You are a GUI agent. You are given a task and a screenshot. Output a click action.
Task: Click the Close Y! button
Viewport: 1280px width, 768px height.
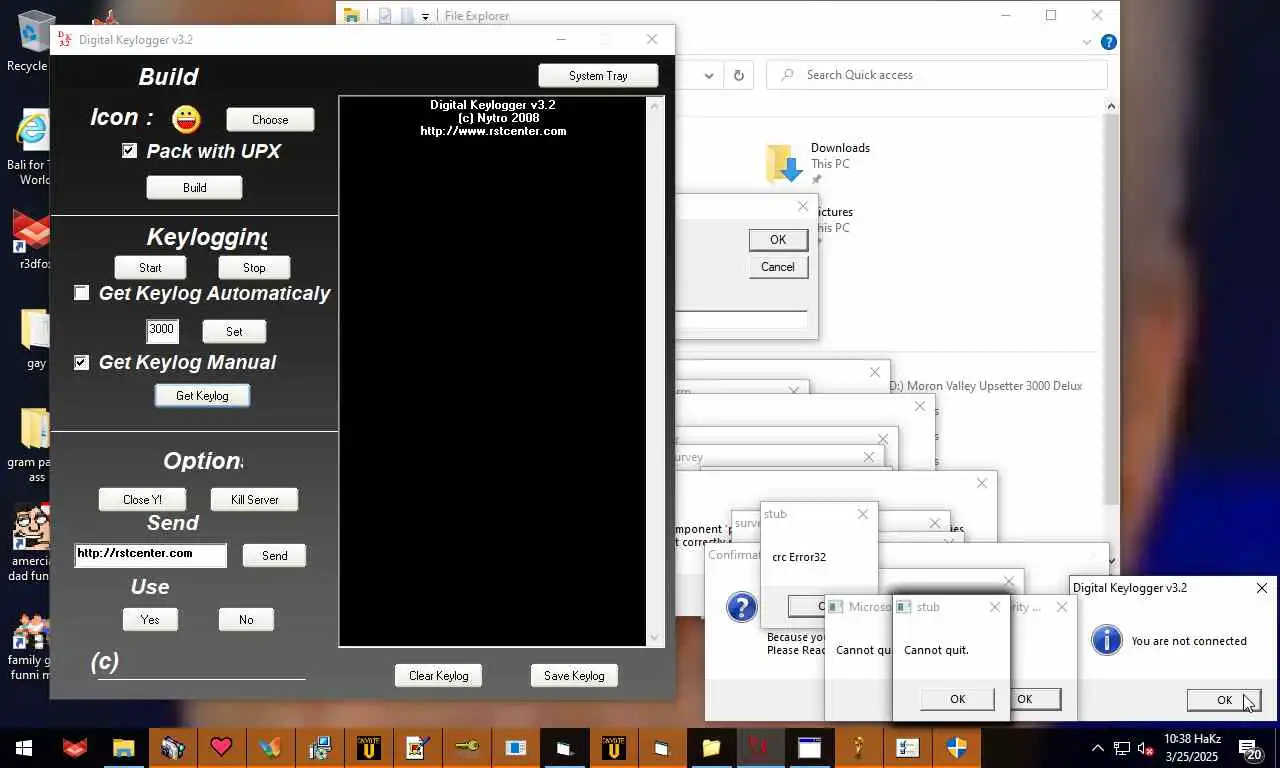click(x=142, y=500)
